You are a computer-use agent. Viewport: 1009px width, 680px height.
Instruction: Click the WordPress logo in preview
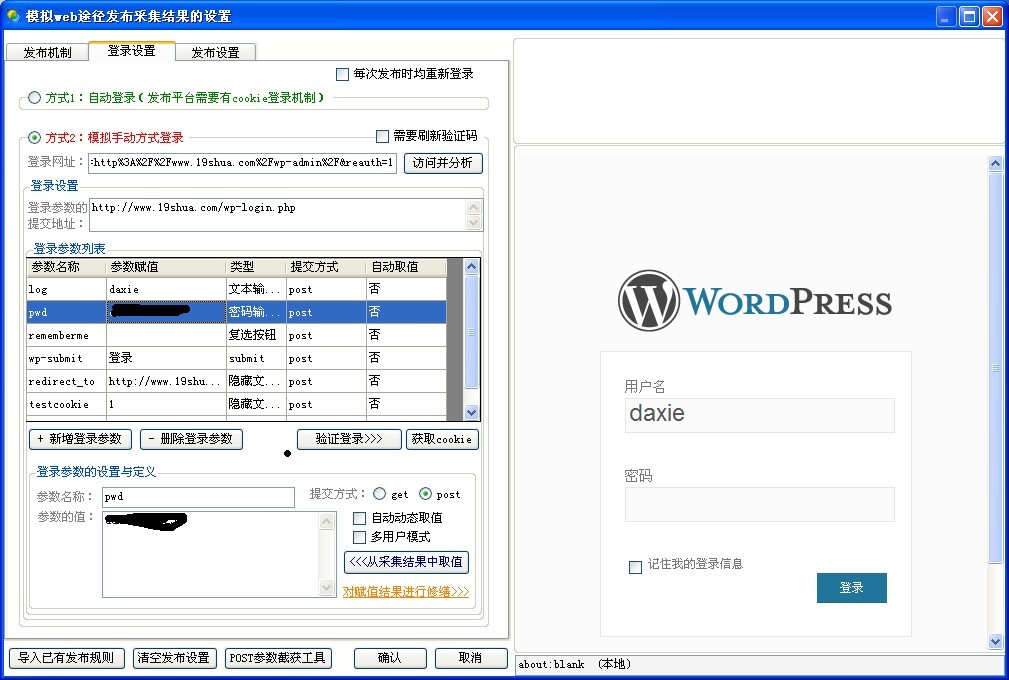755,301
